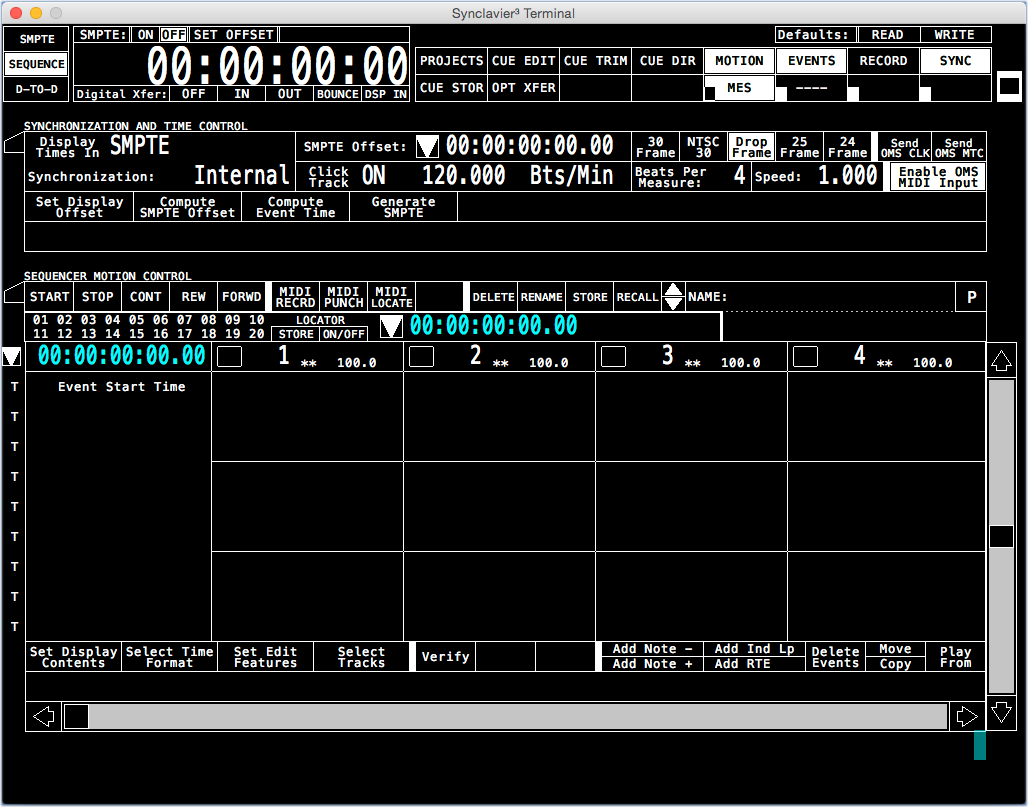Click the corner tab icon beside Sequencer Motion Control

(x=14, y=293)
